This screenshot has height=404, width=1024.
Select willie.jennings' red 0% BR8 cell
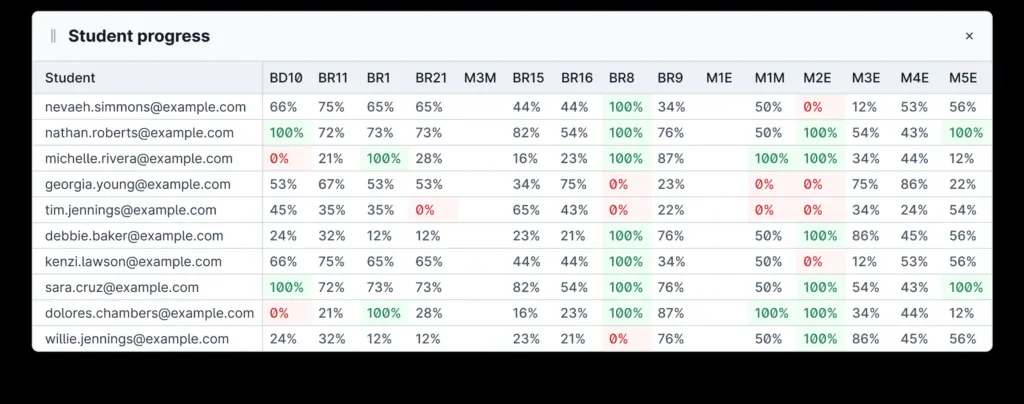(x=618, y=339)
